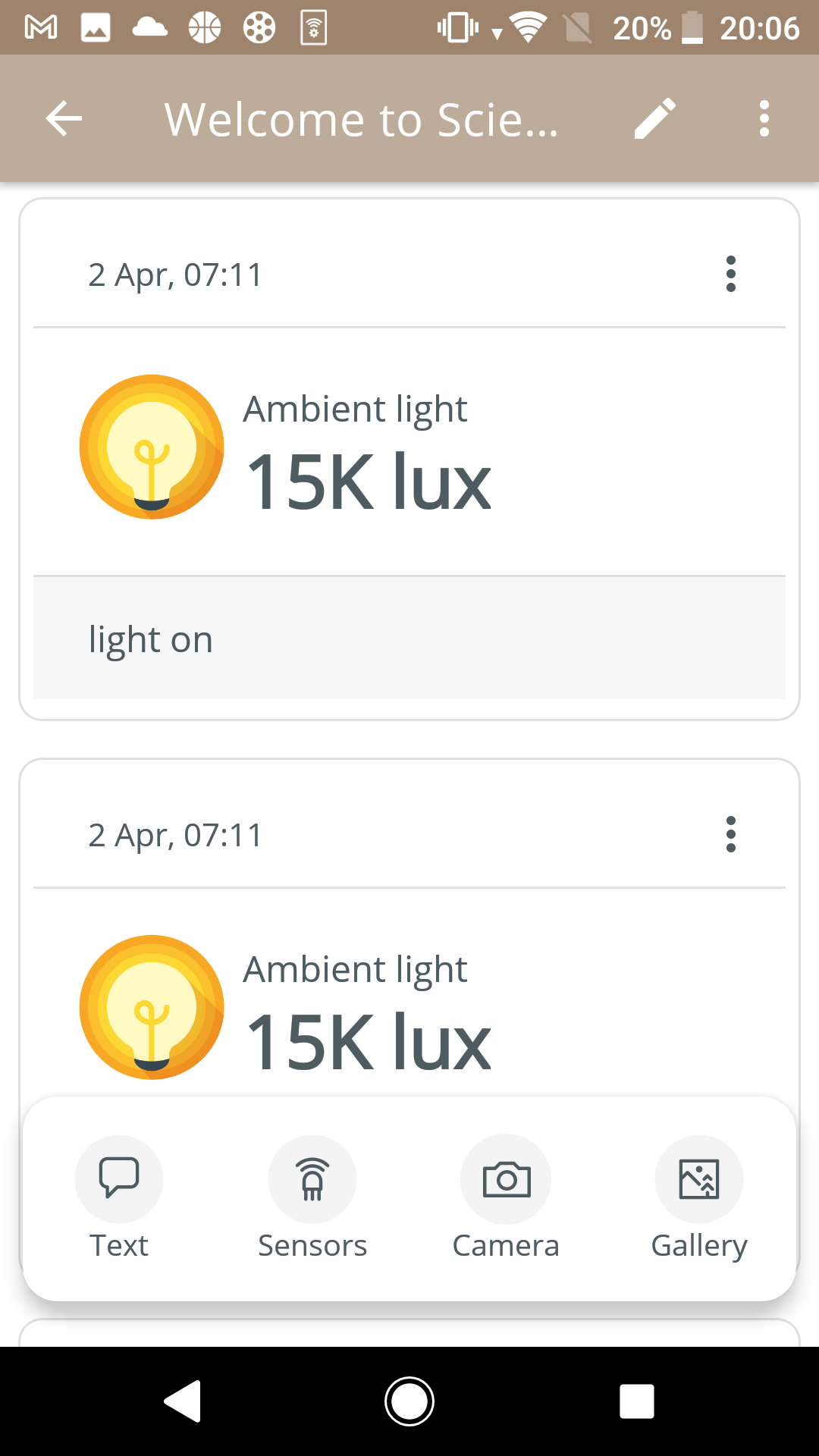Tap the second card's light bulb icon
The width and height of the screenshot is (819, 1456).
tap(152, 1007)
